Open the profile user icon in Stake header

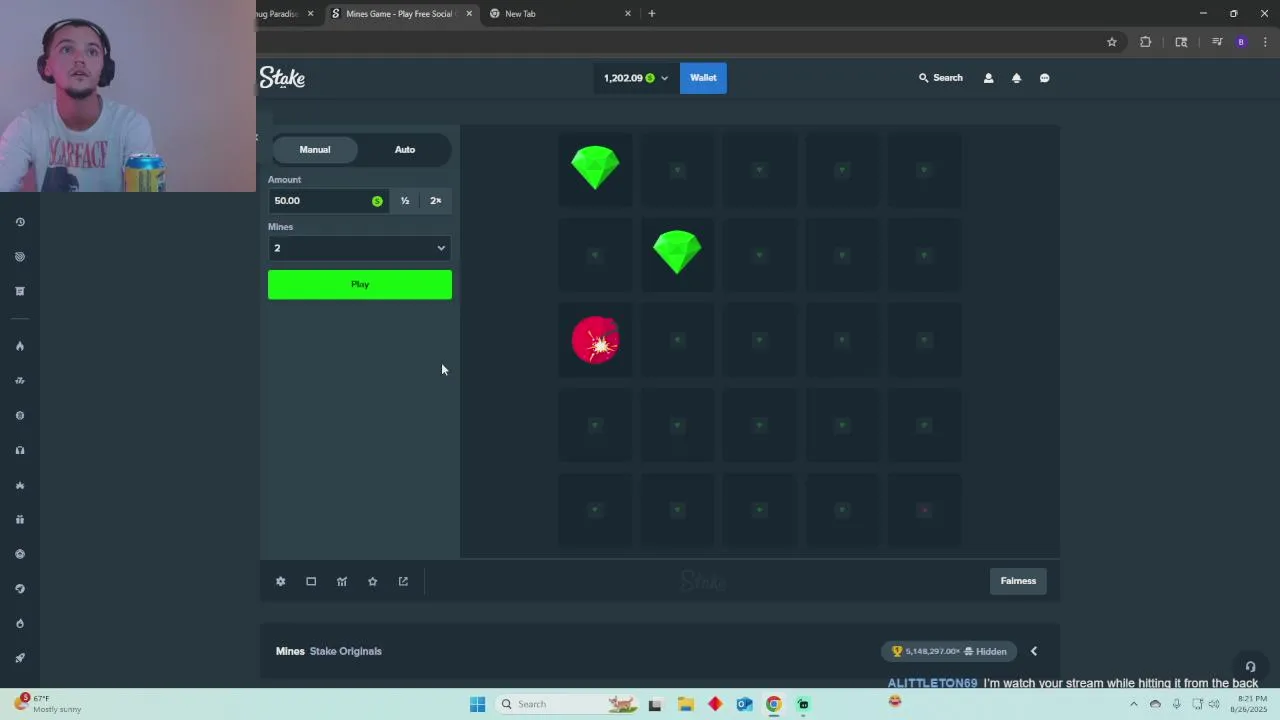pos(988,78)
